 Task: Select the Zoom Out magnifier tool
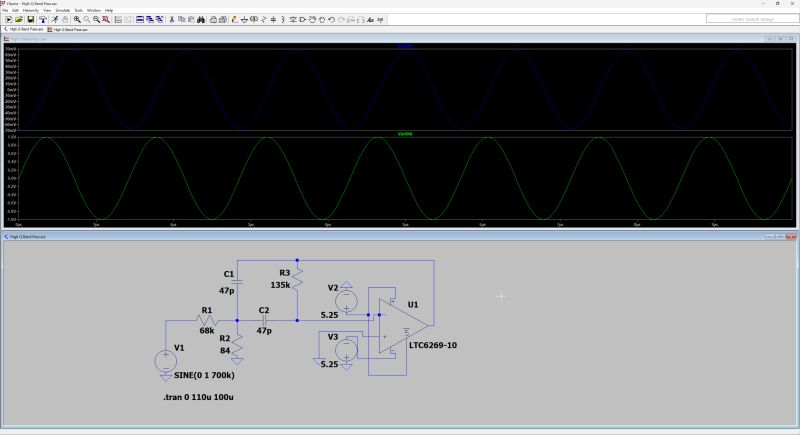coord(96,19)
